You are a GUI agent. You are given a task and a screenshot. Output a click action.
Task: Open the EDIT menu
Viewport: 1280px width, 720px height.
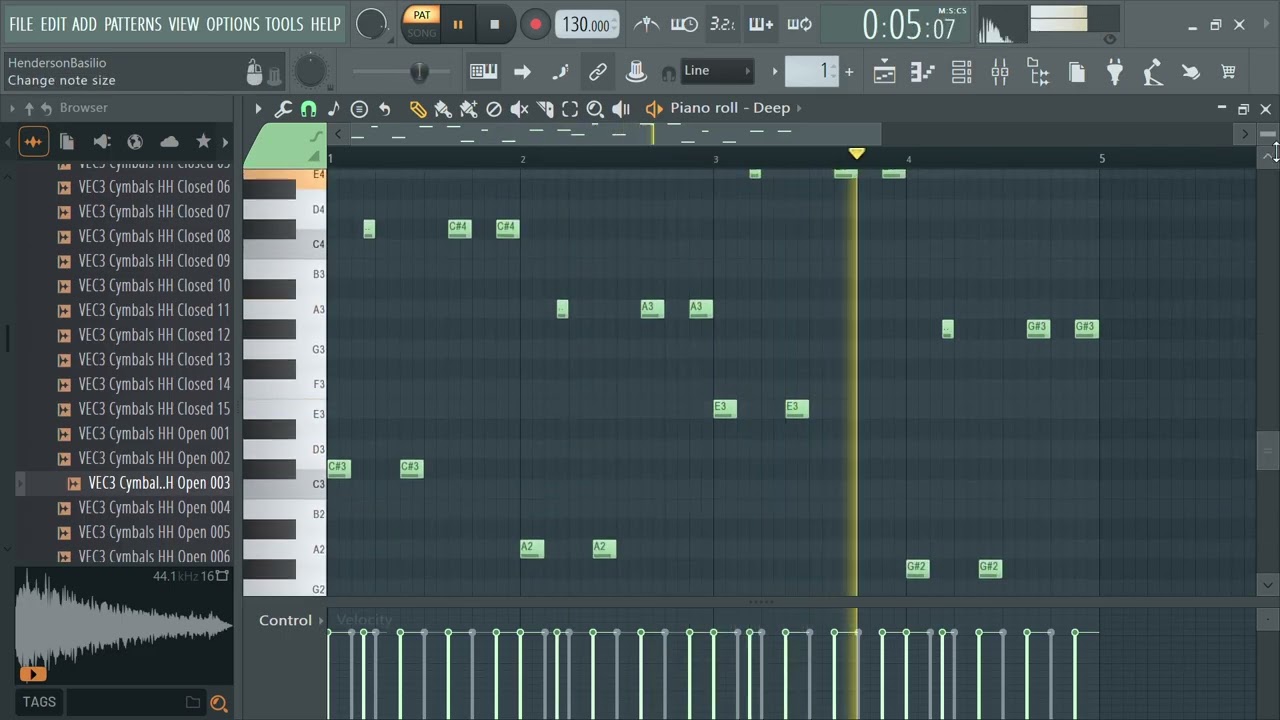coord(53,24)
